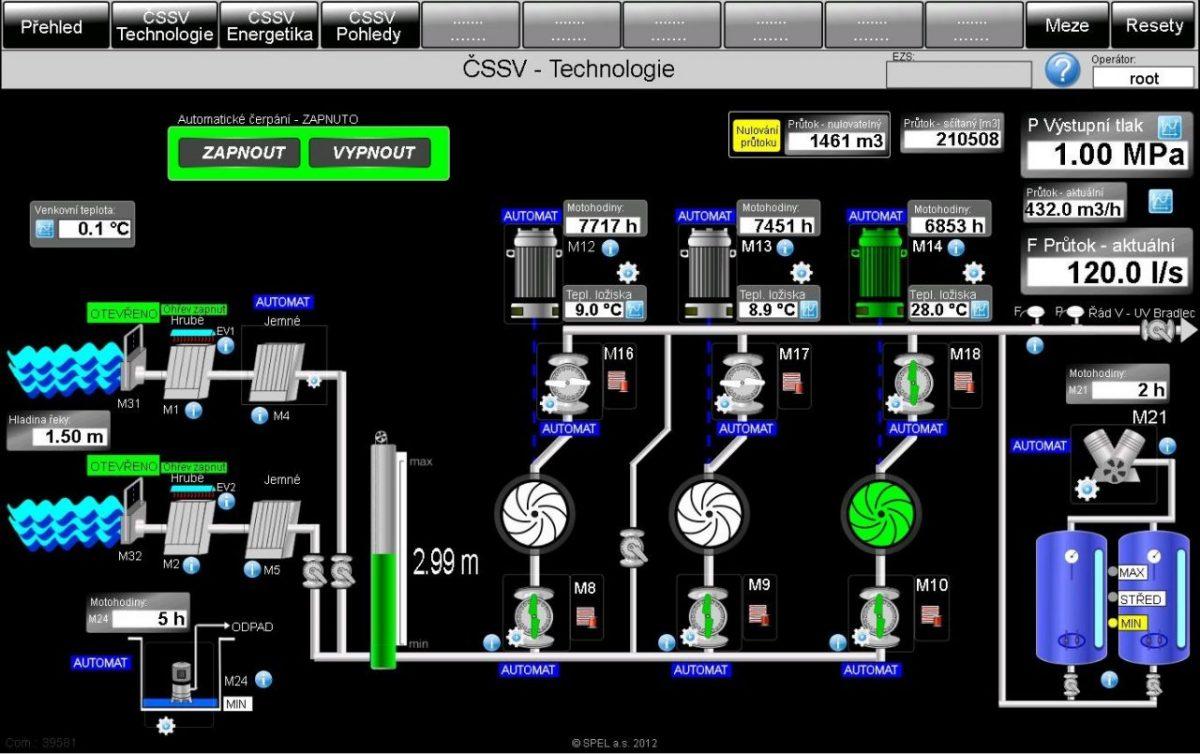Toggle AUTOMAT mode on pump M9
This screenshot has height=754, width=1200.
pyautogui.click(x=703, y=670)
